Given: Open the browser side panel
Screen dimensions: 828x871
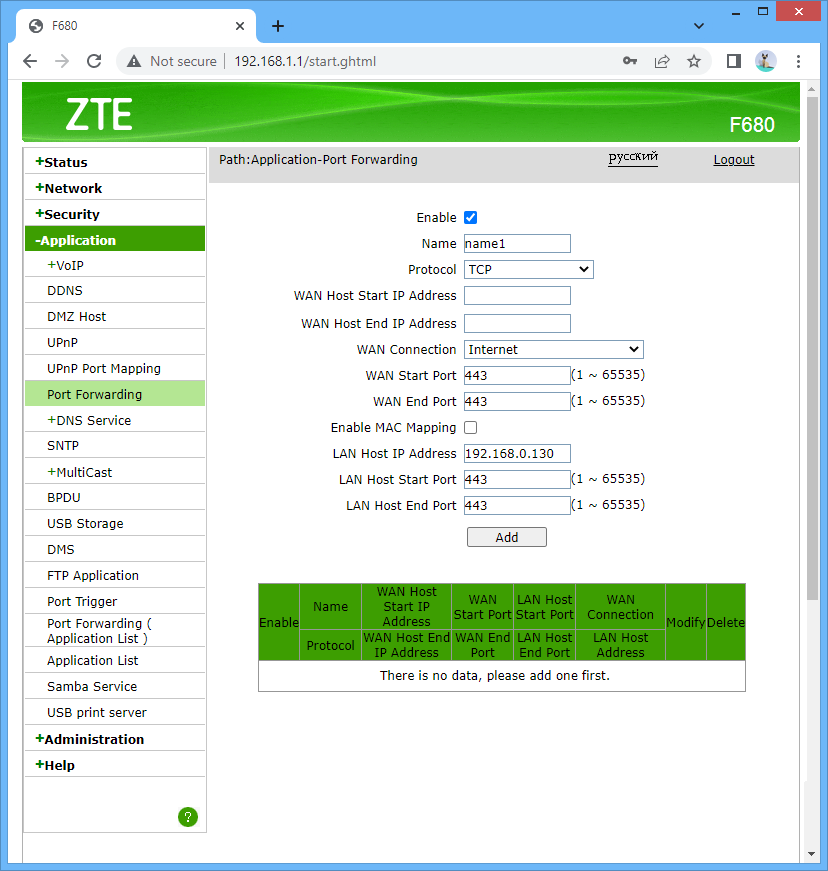Looking at the screenshot, I should [x=734, y=61].
